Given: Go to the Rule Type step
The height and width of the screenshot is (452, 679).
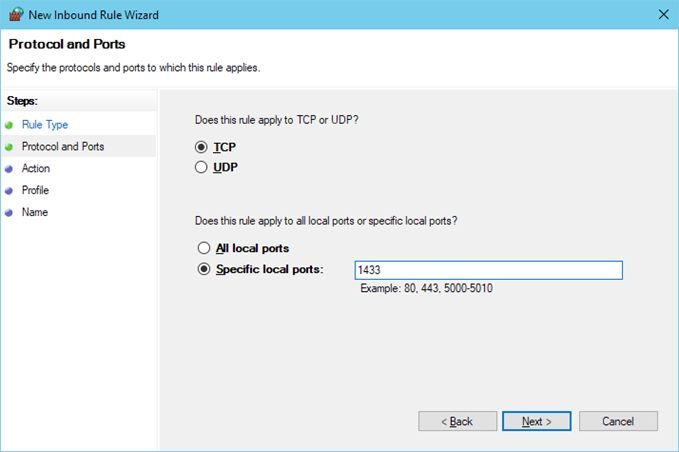Looking at the screenshot, I should click(x=45, y=125).
